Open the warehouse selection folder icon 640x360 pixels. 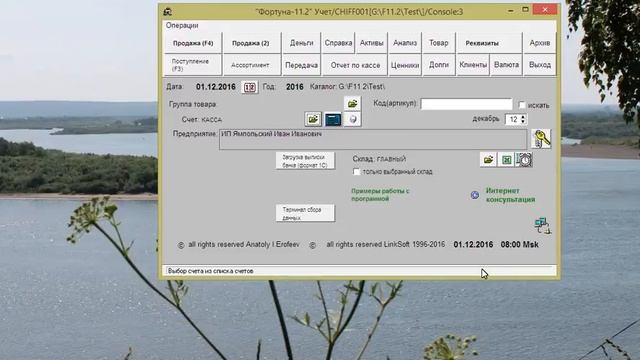[488, 160]
